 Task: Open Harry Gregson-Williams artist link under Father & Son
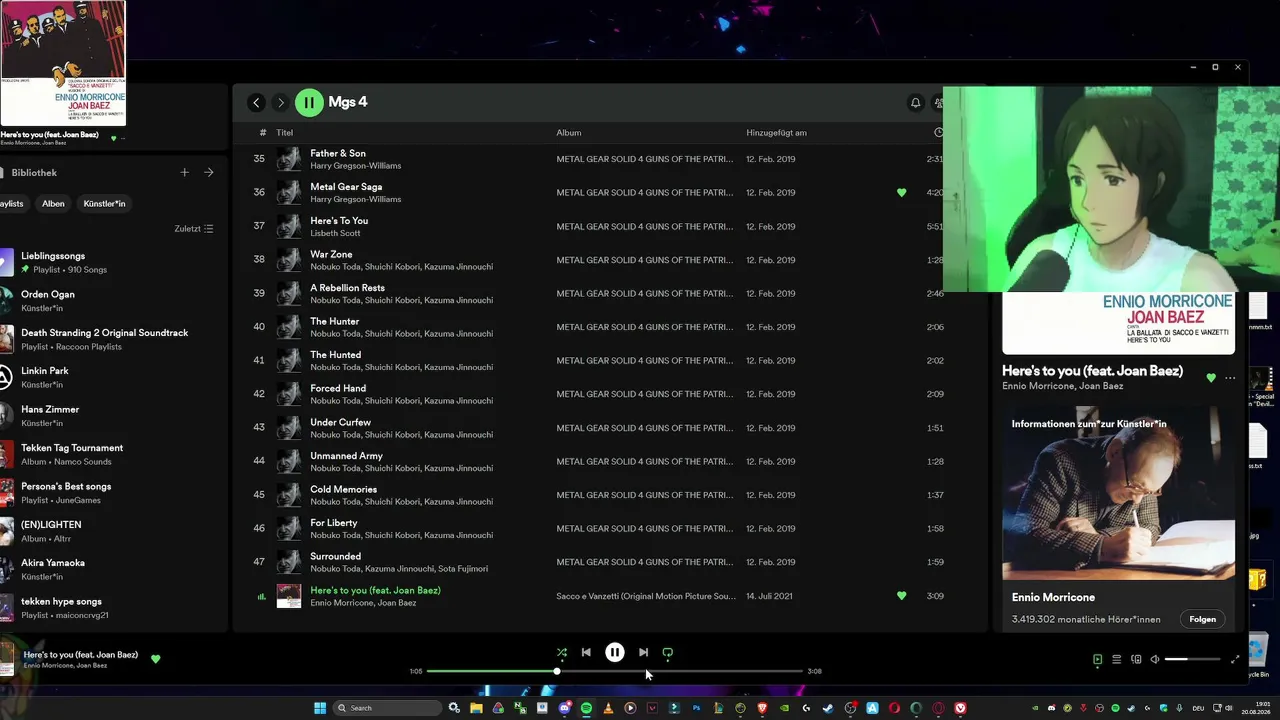click(355, 166)
